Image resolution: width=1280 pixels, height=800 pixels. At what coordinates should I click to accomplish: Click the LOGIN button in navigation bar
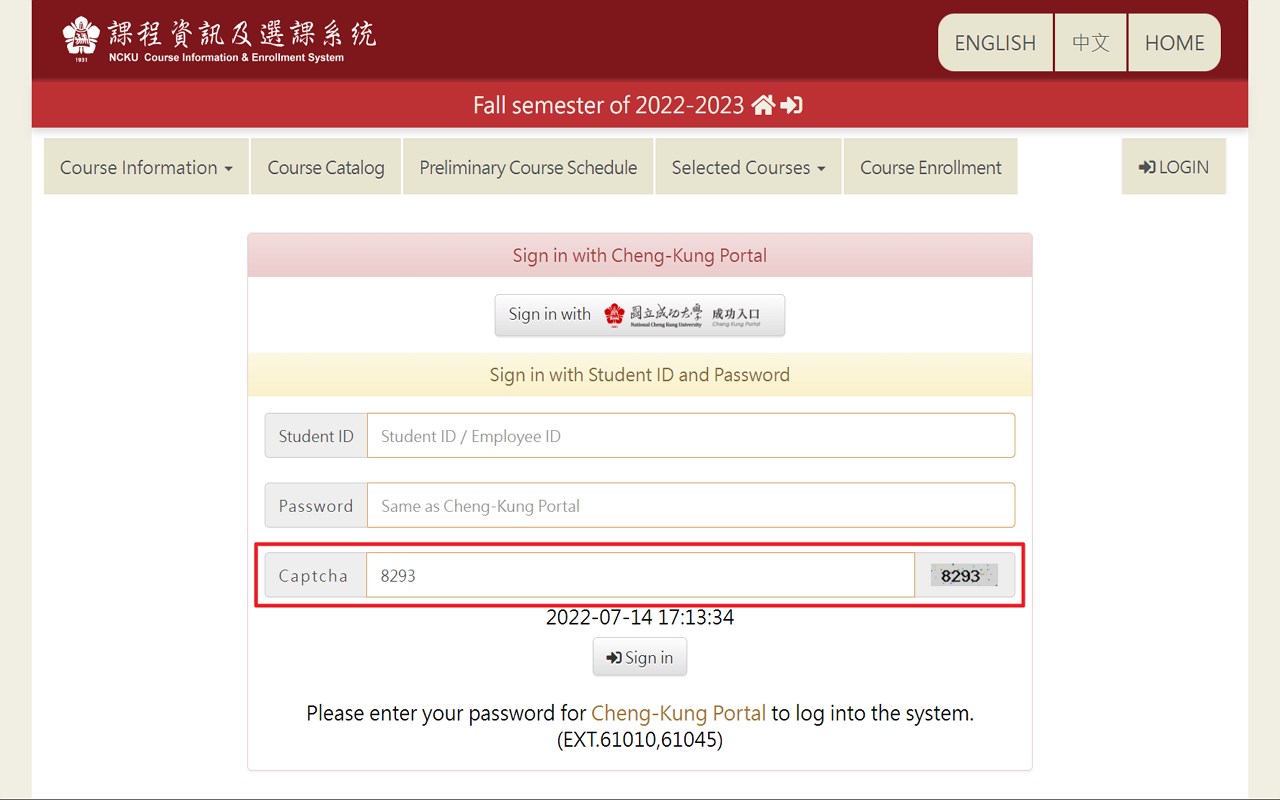(x=1174, y=167)
